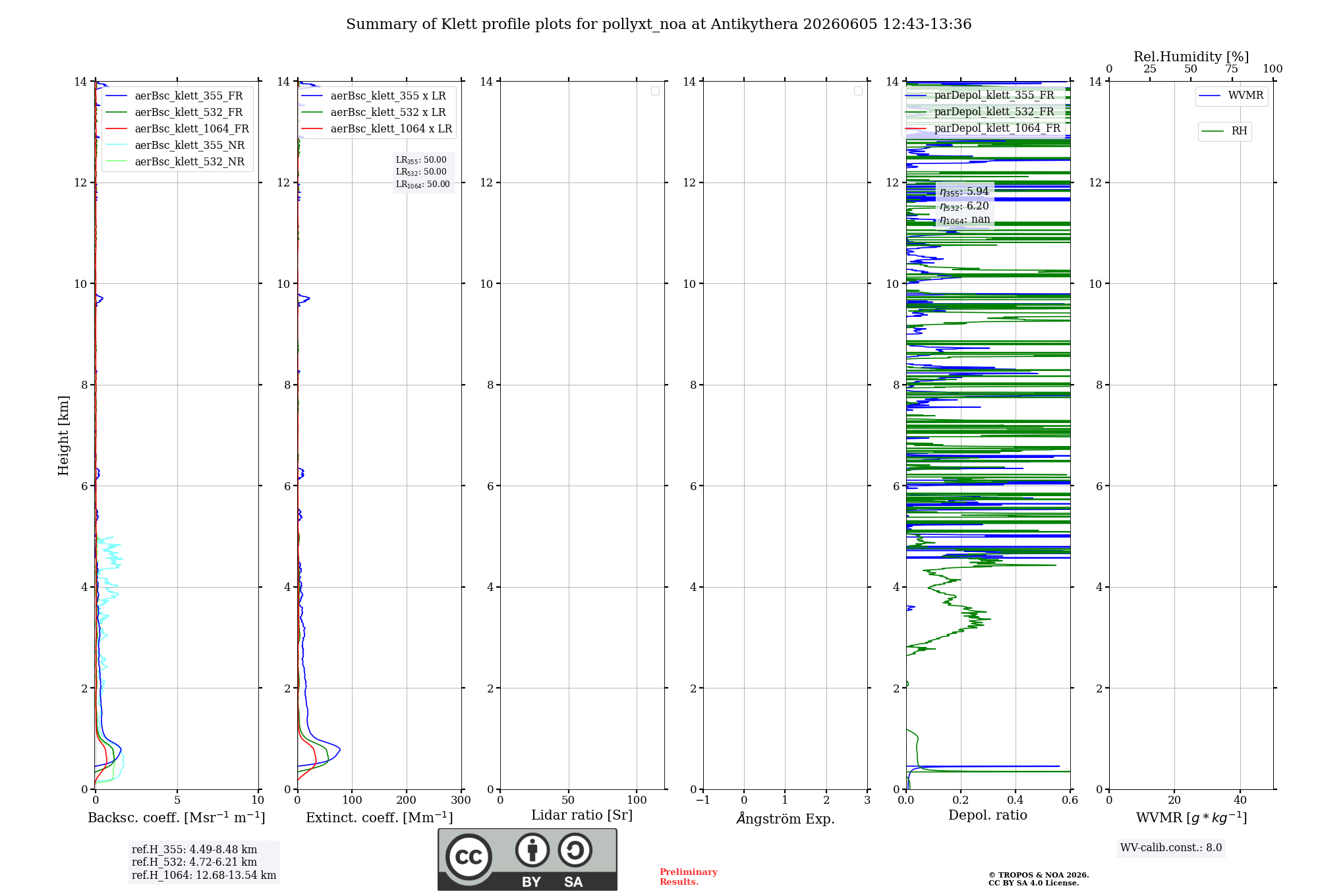Click the CC BY SA 4.0 License text

[x=1033, y=883]
